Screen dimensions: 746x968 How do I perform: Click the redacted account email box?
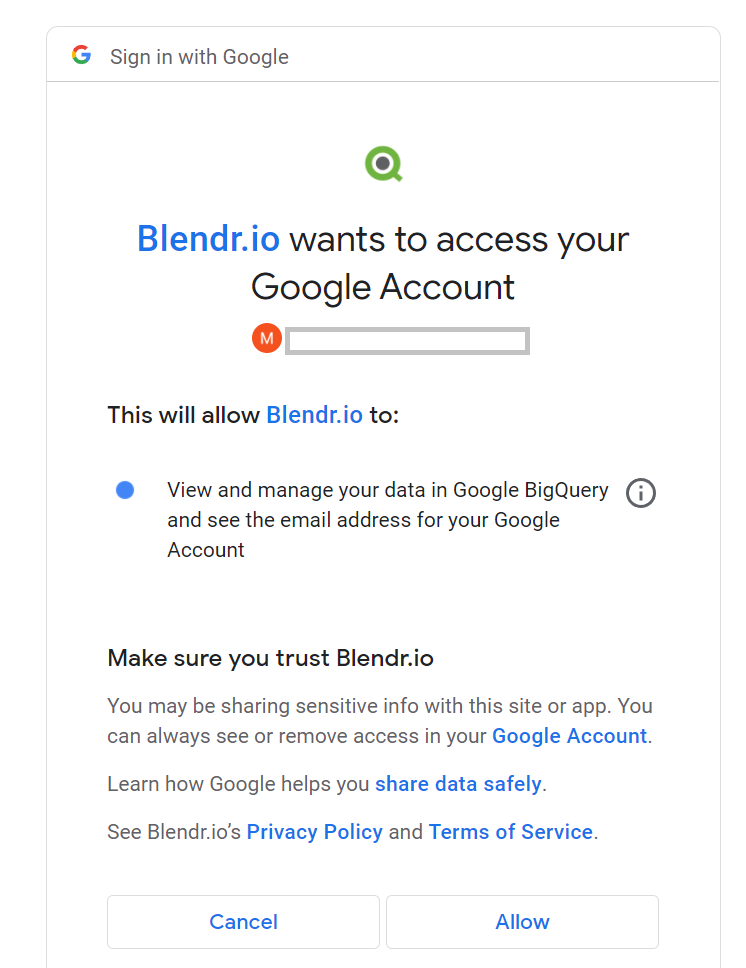click(x=407, y=341)
